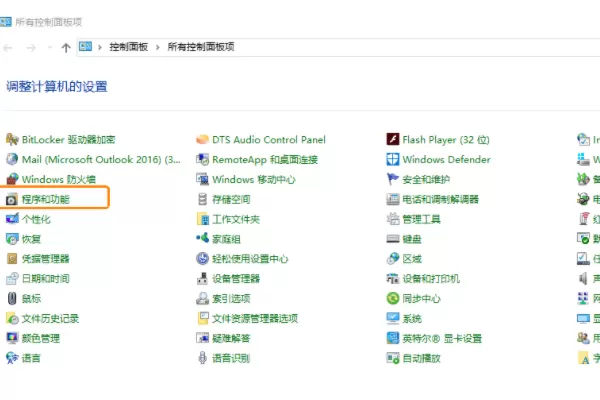This screenshot has height=400, width=600.
Task: Click the 恢复 recovery icon
Action: [x=12, y=239]
